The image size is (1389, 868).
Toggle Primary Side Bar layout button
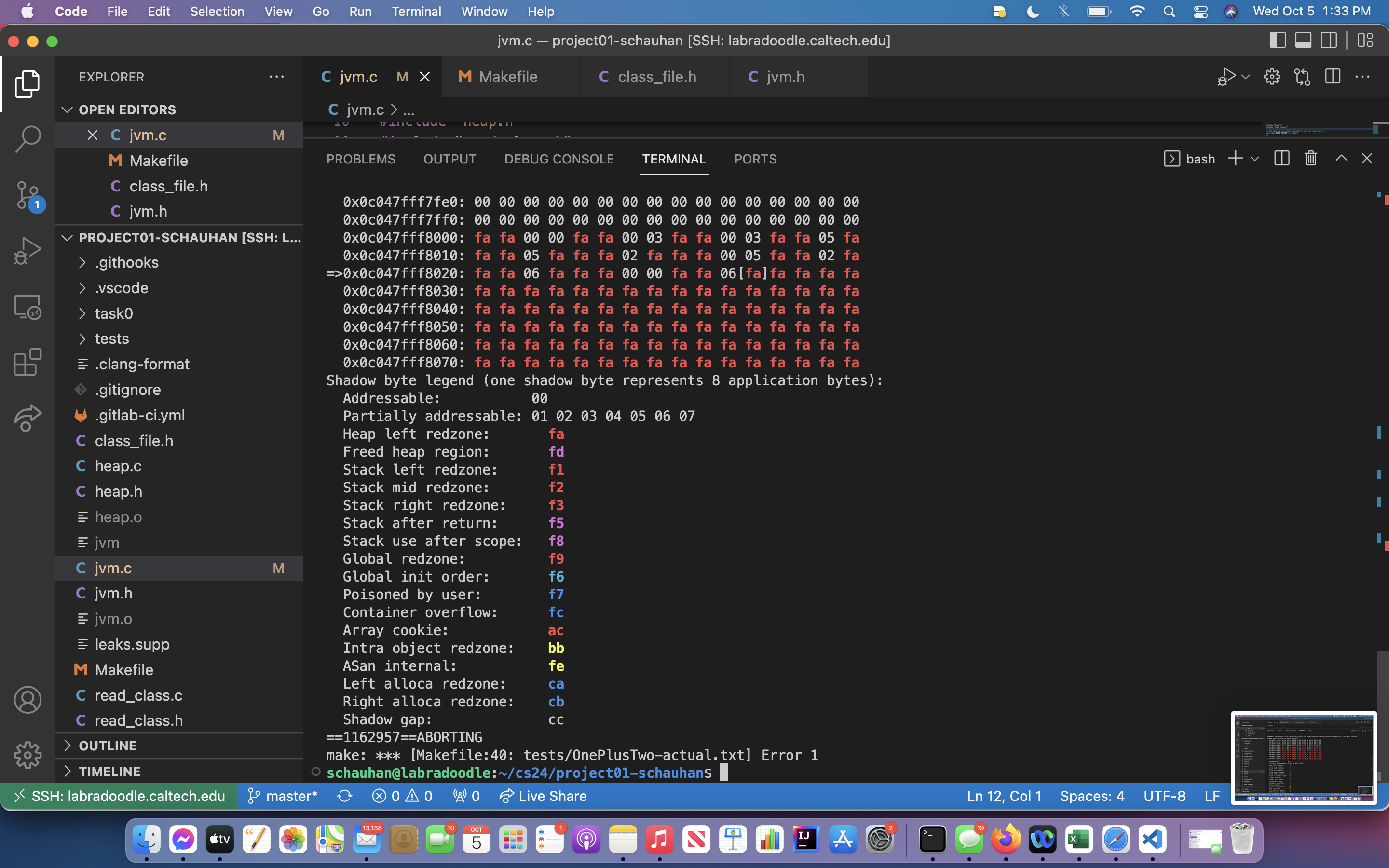1277,40
